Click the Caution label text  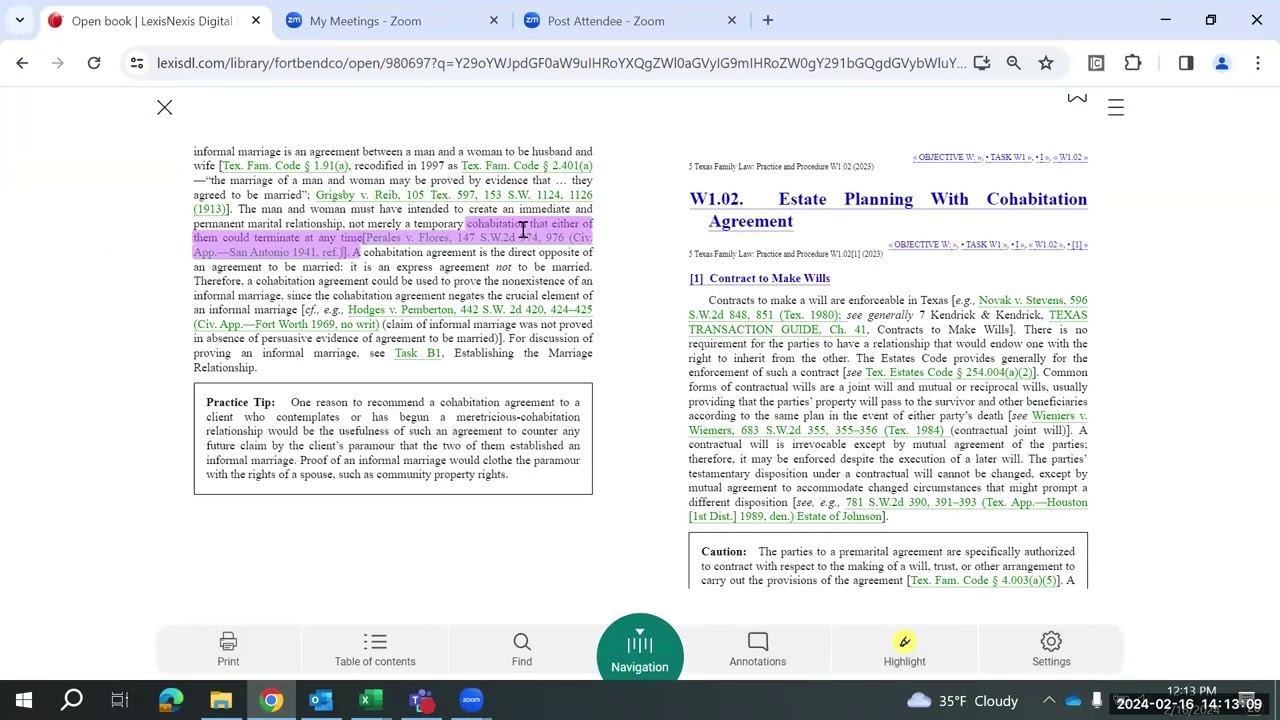coord(724,552)
